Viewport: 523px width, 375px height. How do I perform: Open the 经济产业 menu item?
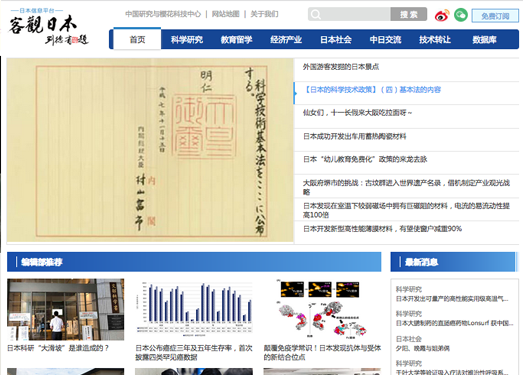click(x=286, y=40)
